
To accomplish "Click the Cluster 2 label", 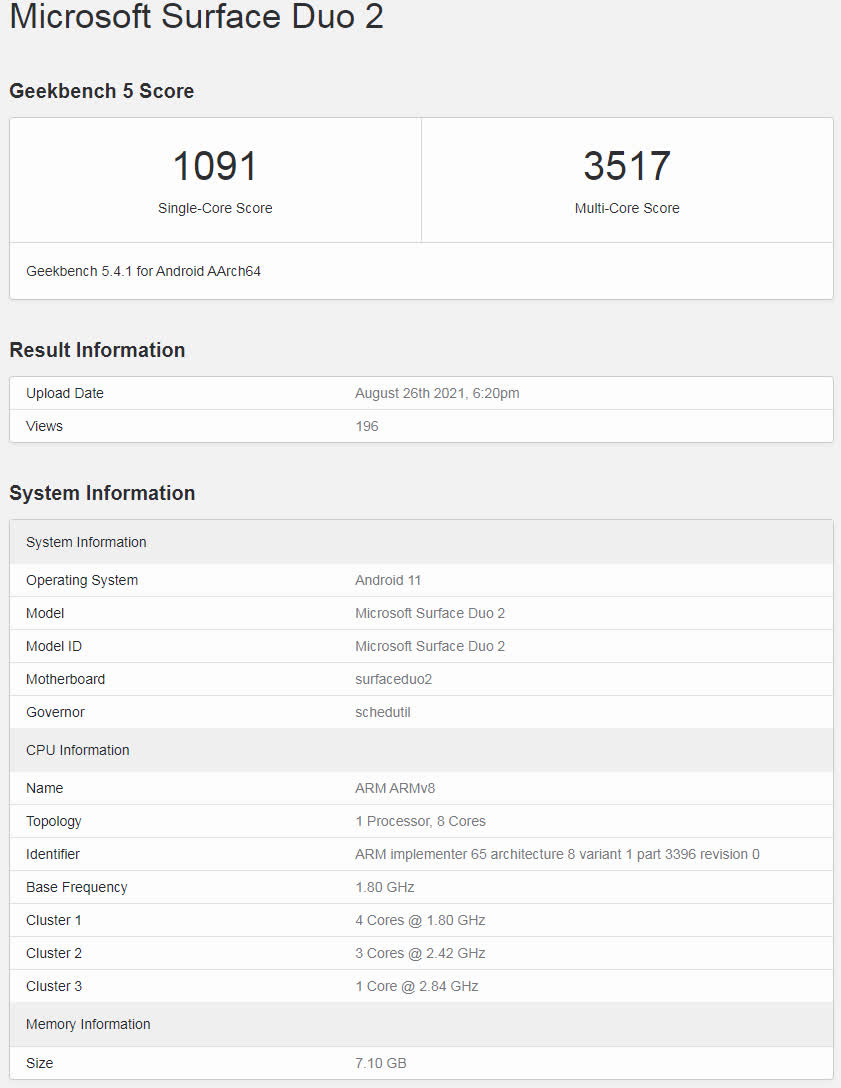I will tap(53, 953).
